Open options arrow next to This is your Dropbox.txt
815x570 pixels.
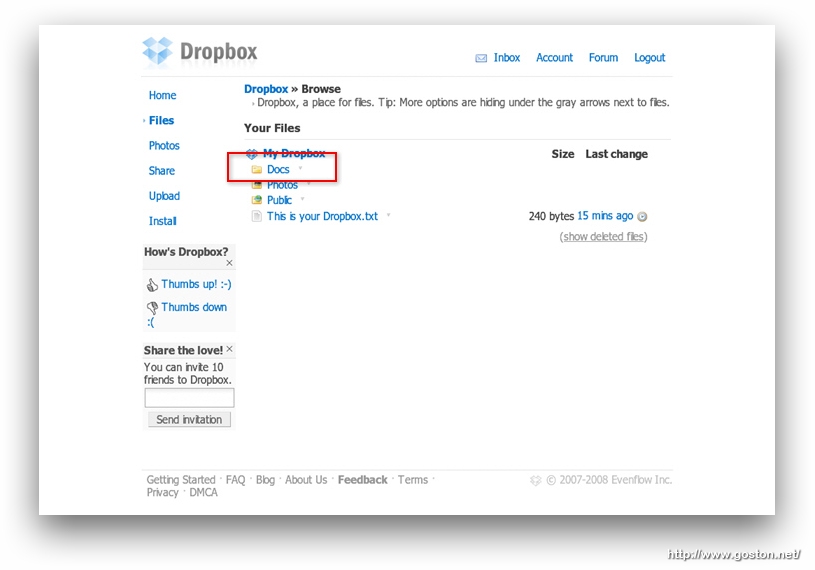388,215
